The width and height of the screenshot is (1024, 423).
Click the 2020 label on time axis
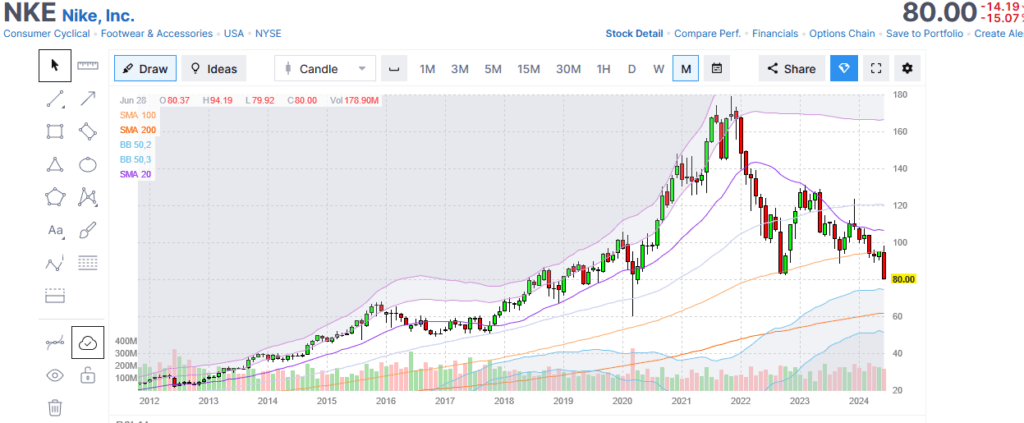622,400
